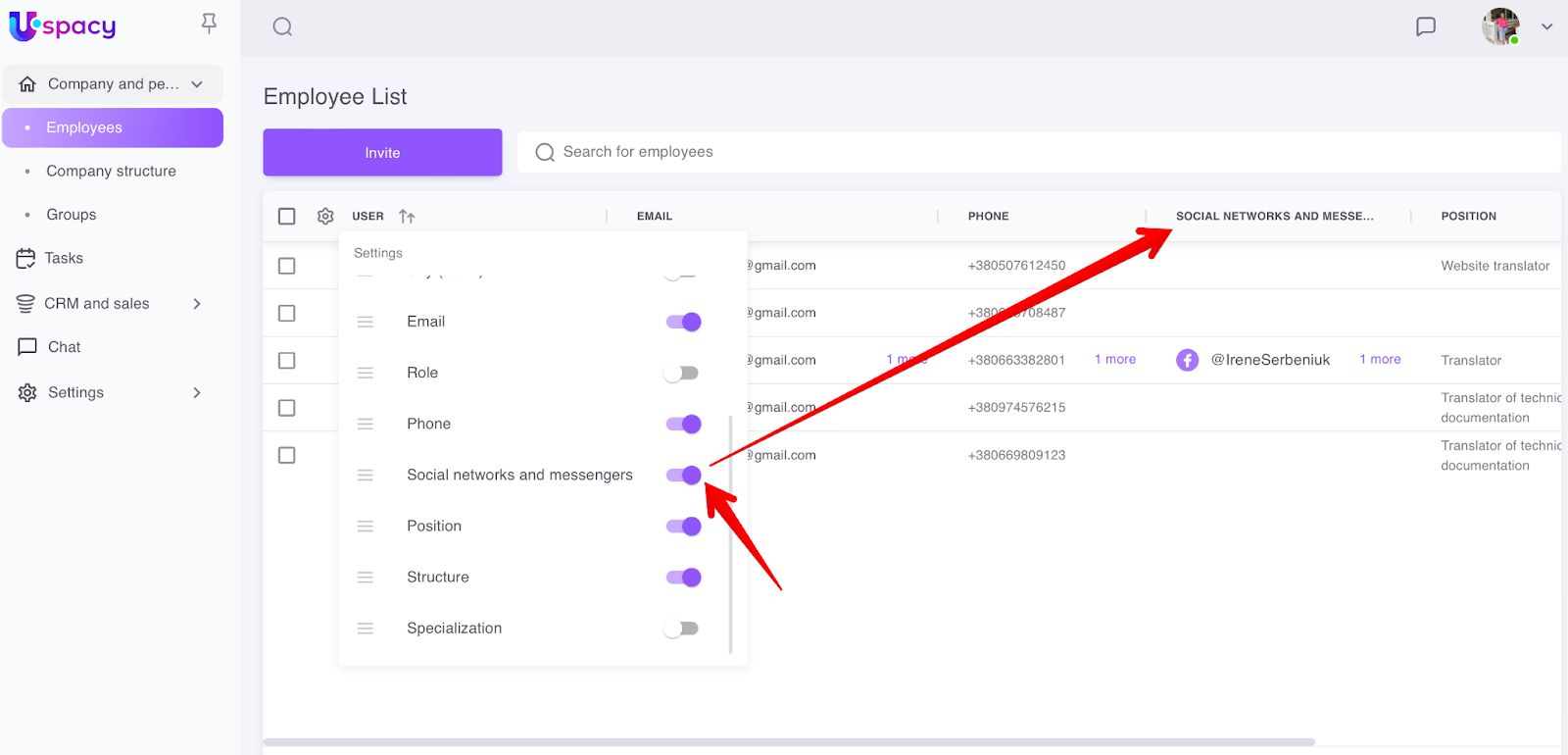
Task: Click the Search for employees field
Action: (1039, 152)
